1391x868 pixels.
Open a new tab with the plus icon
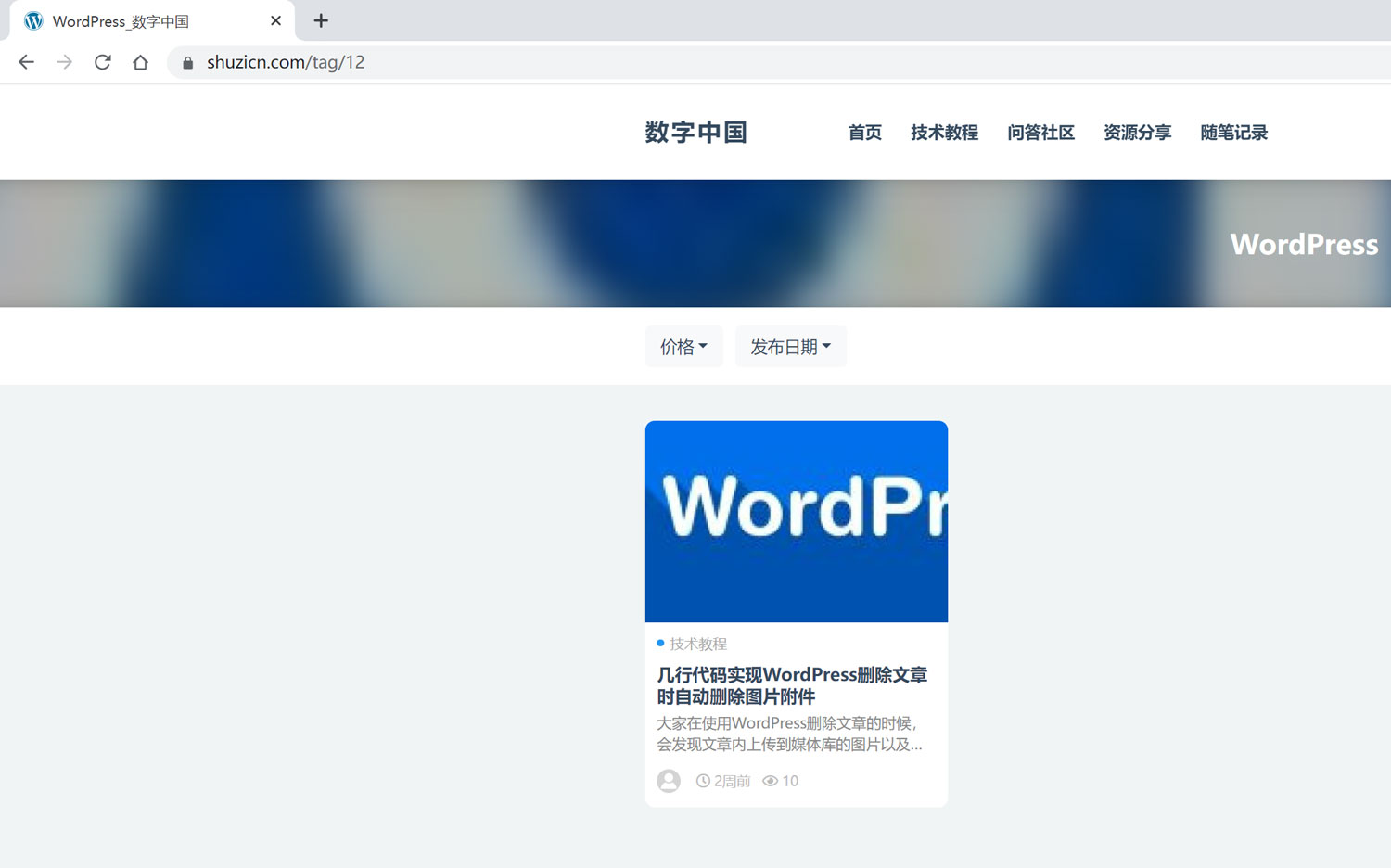(x=321, y=20)
